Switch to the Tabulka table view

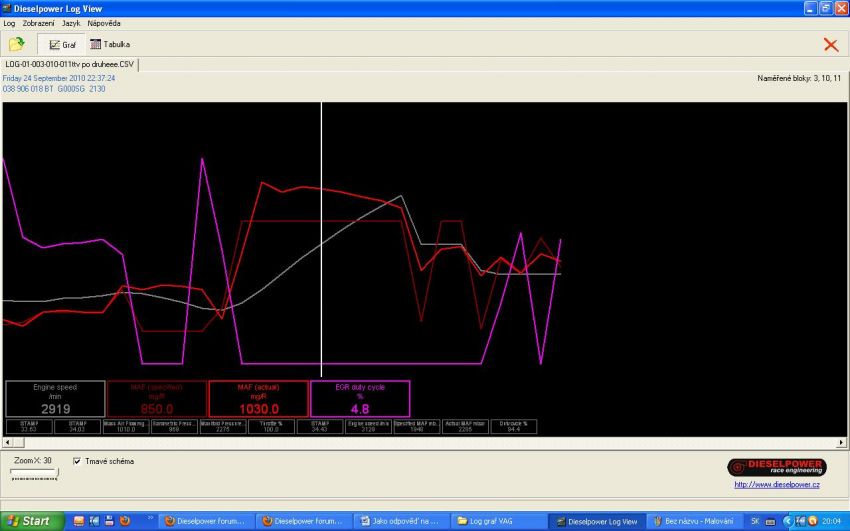[110, 44]
